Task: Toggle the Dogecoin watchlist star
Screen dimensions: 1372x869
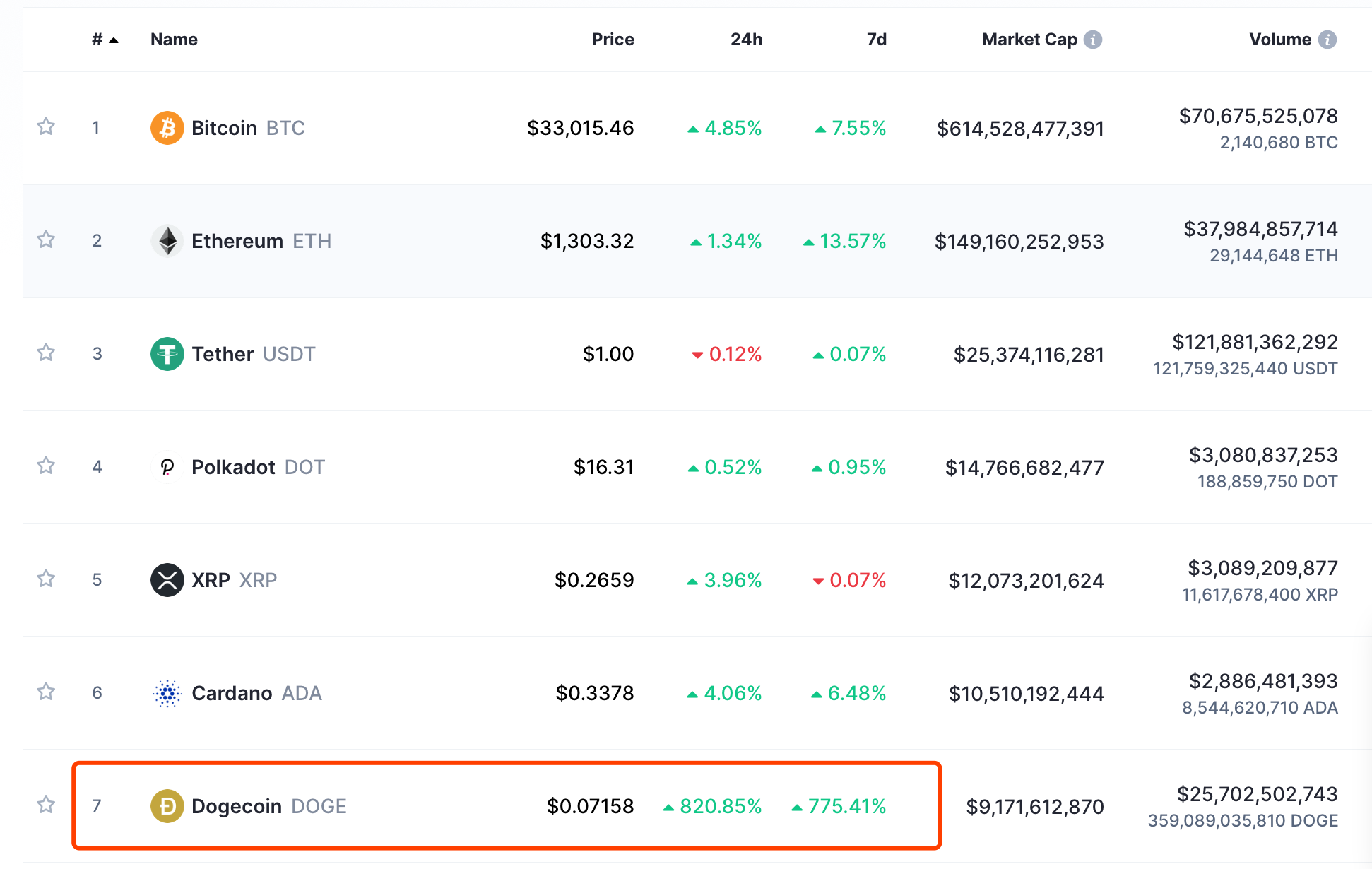Action: [46, 805]
